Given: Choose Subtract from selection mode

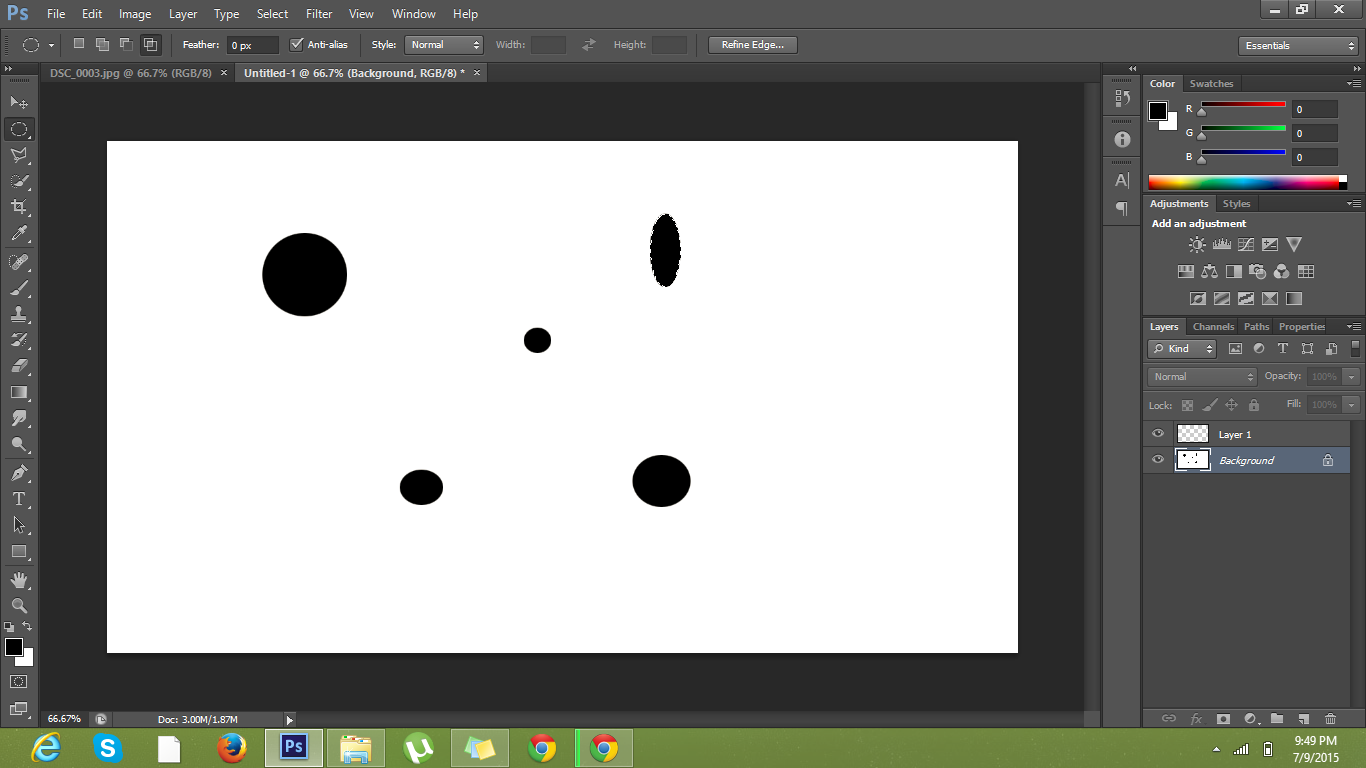Looking at the screenshot, I should (126, 44).
